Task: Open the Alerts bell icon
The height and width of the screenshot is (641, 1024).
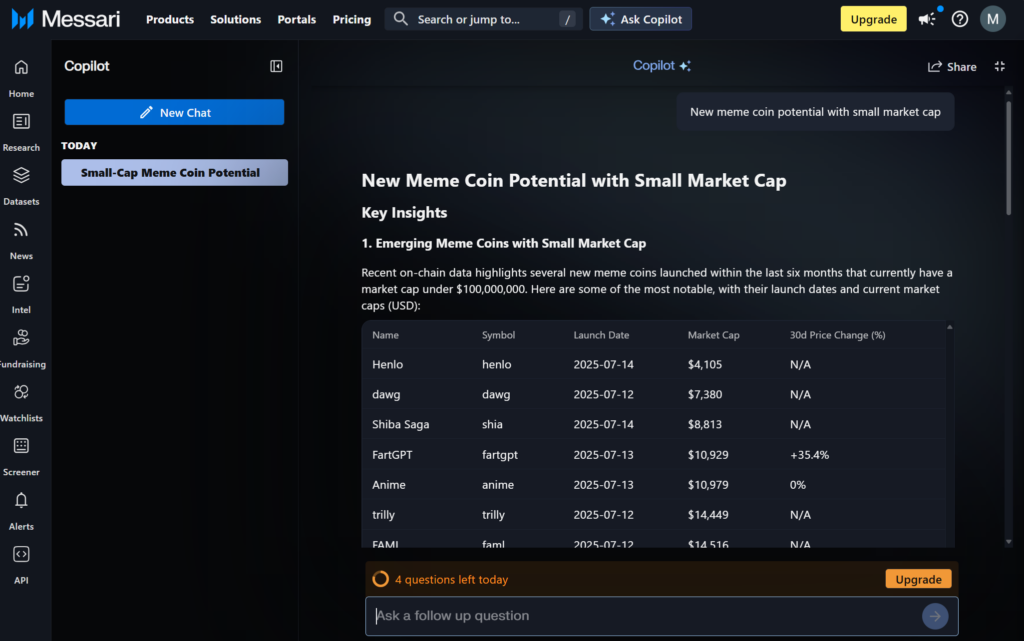Action: 21,501
